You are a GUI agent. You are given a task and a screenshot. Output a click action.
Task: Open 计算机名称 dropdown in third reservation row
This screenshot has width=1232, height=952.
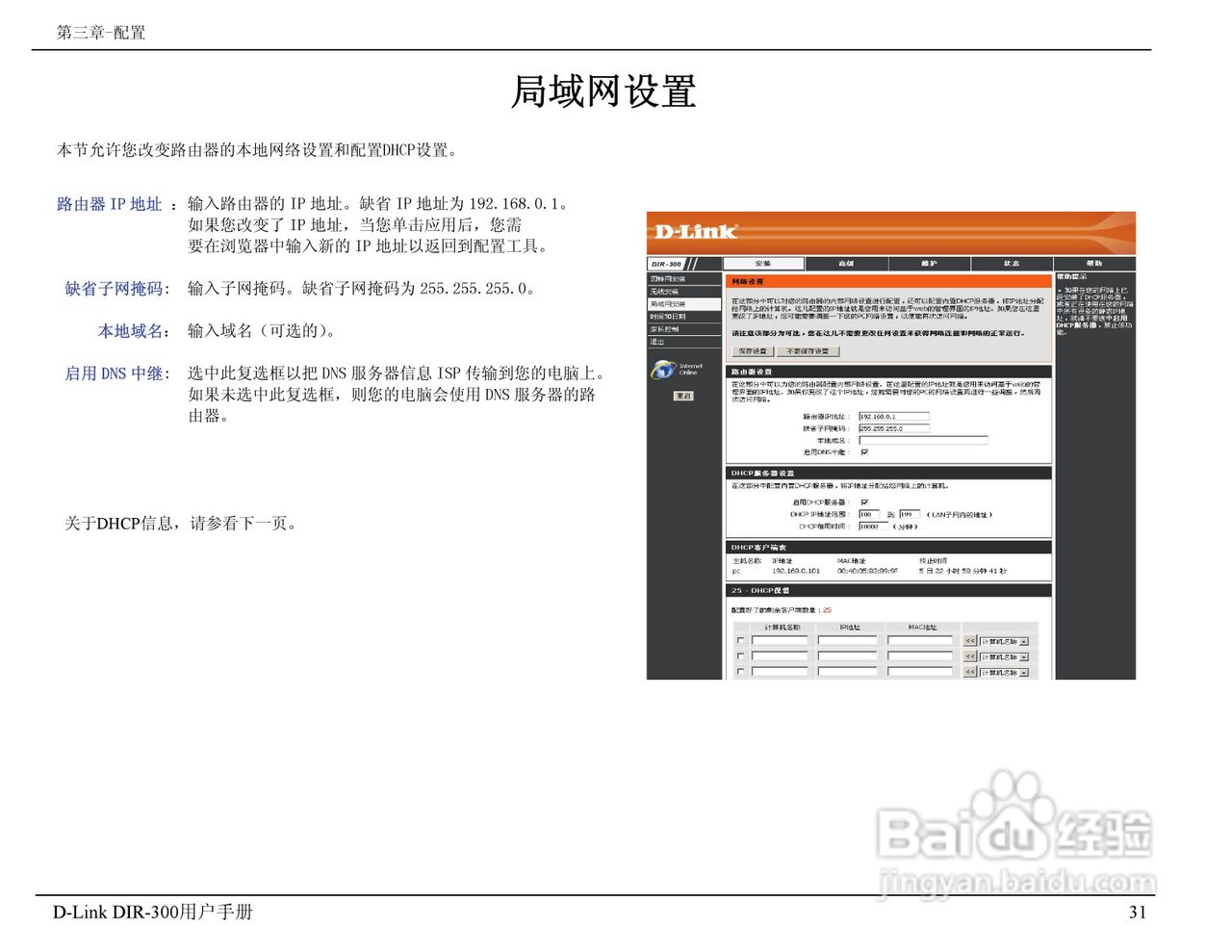click(x=1004, y=672)
